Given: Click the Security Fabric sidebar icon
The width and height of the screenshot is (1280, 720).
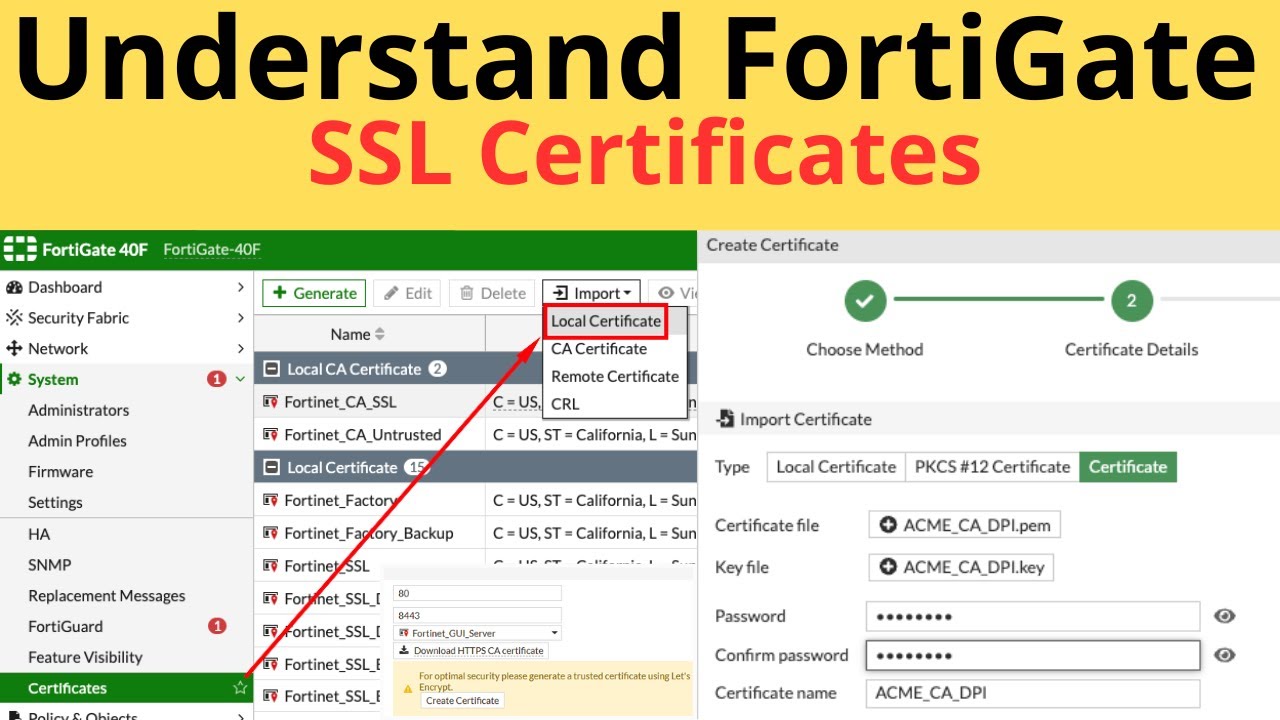Looking at the screenshot, I should click(14, 318).
